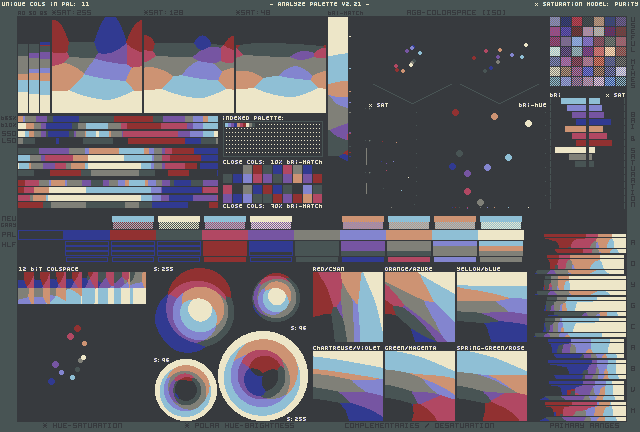Image resolution: width=640 pixels, height=432 pixels.
Task: Click the red dot in bri-hue plot
Action: 456,112
